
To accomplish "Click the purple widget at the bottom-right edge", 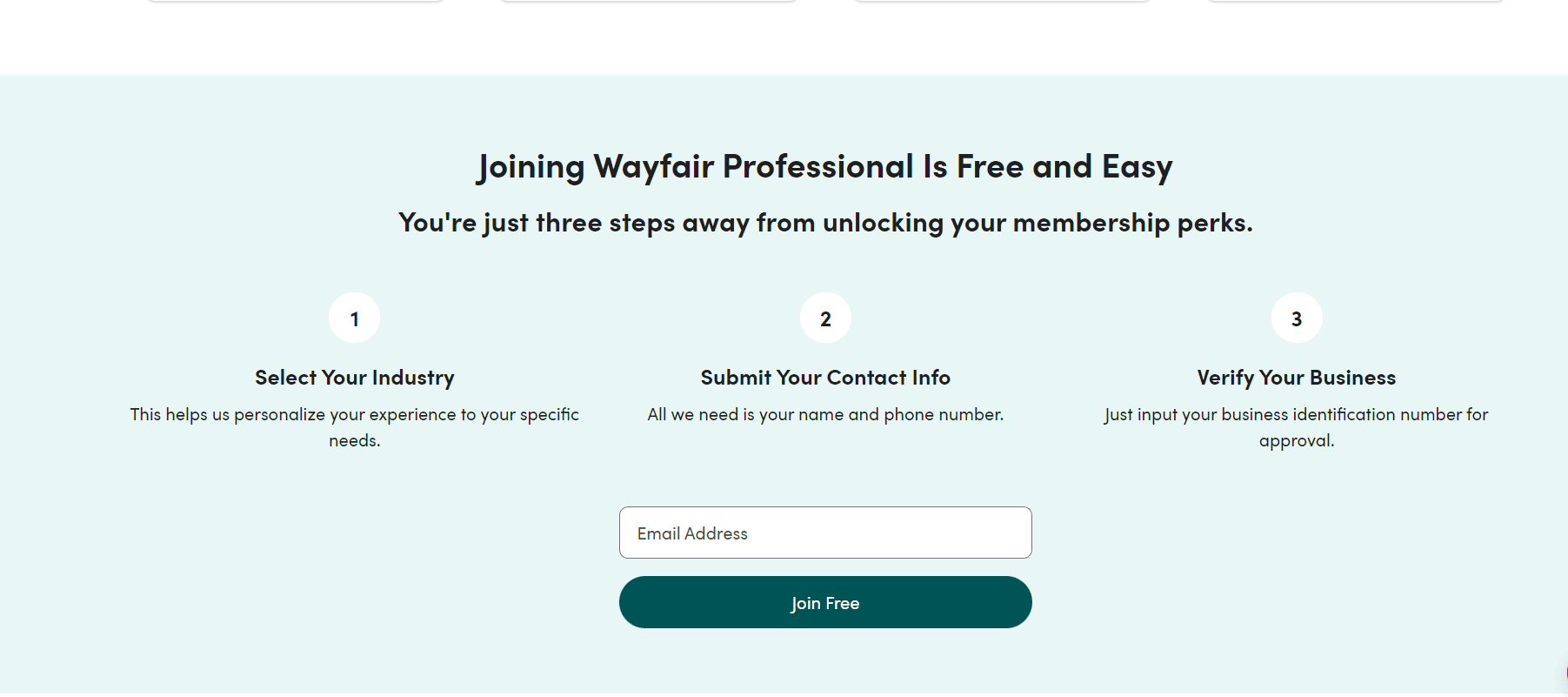I will pos(1565,674).
